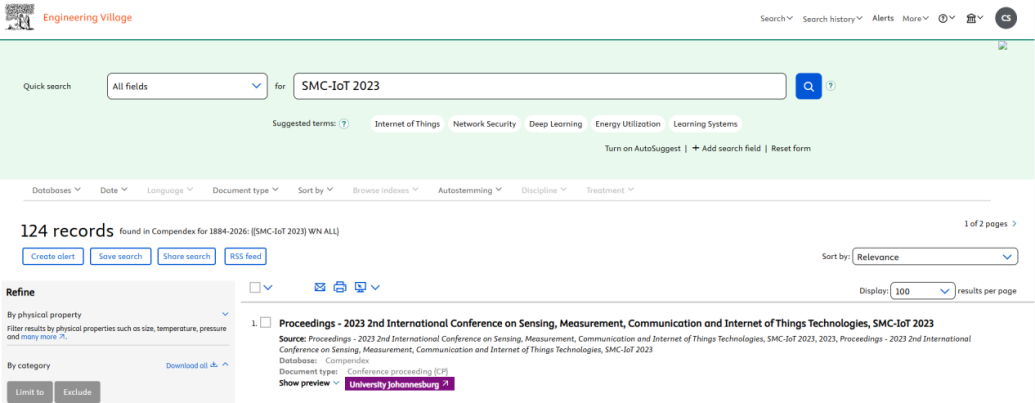The image size is (1035, 403).
Task: Click the plus icon for Add search field
Action: click(x=696, y=148)
